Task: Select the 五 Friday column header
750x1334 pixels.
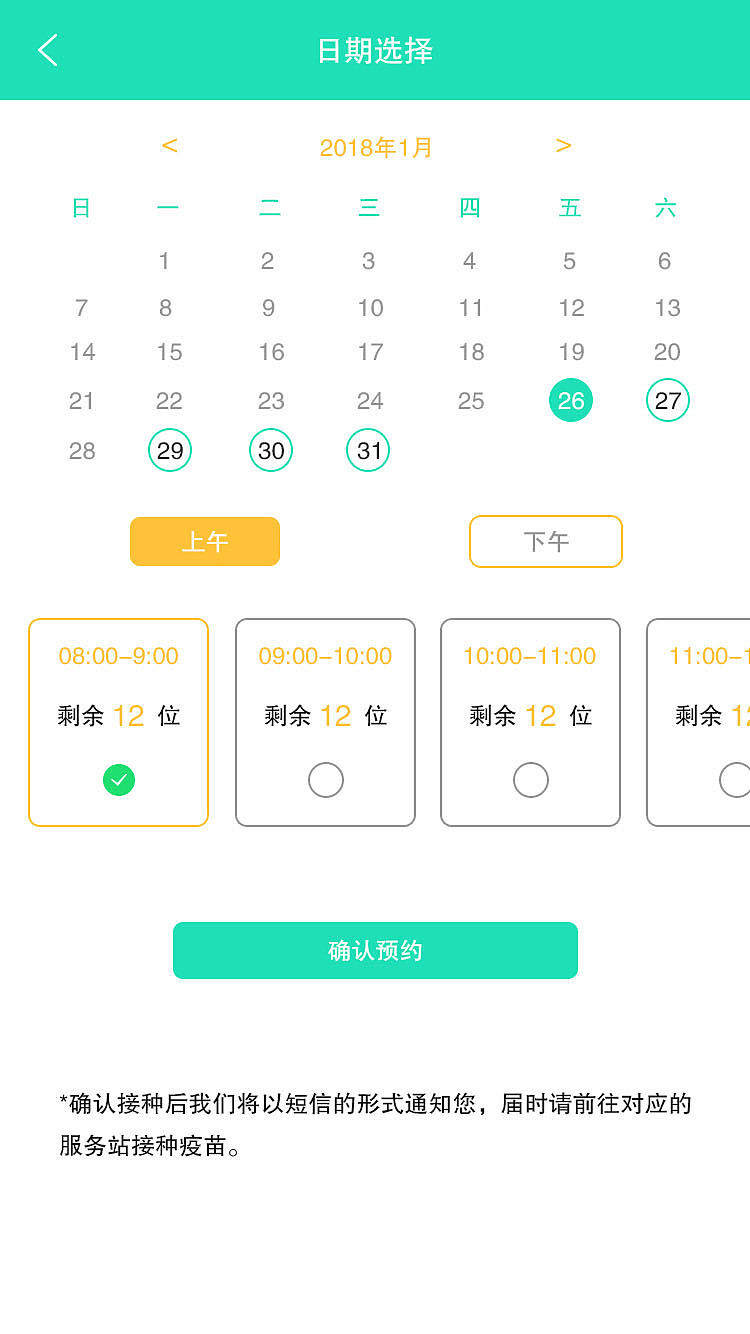Action: (x=570, y=207)
